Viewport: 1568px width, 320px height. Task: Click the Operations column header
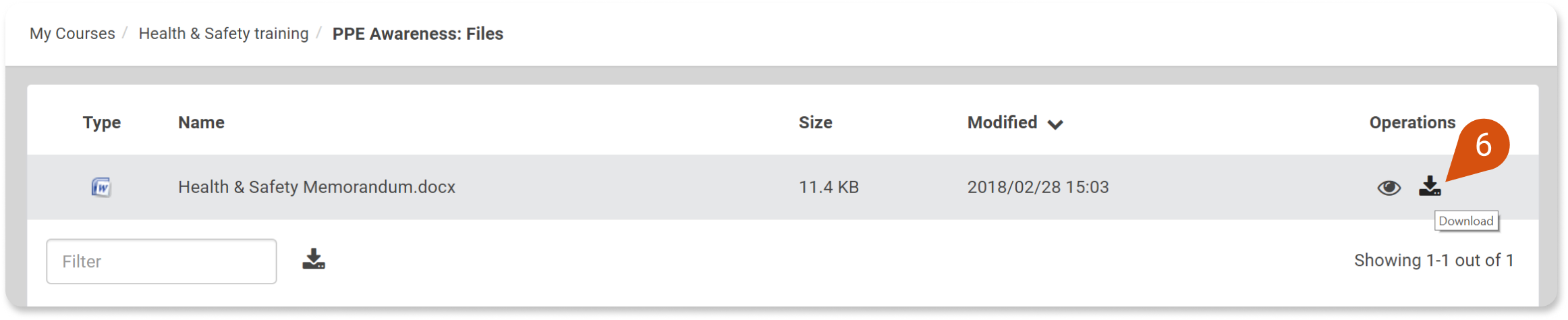1412,122
